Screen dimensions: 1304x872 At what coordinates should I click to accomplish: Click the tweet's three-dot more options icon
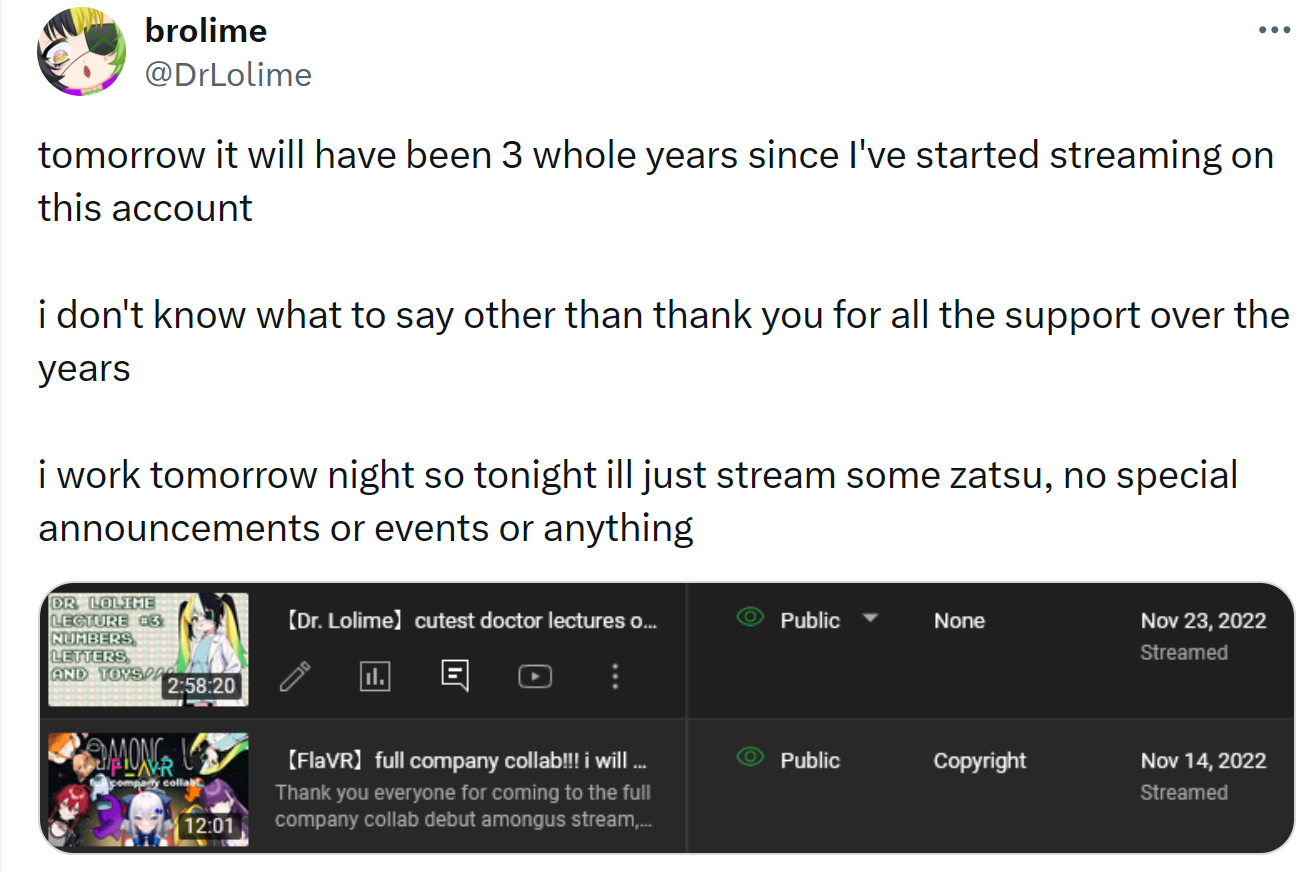[x=1274, y=31]
